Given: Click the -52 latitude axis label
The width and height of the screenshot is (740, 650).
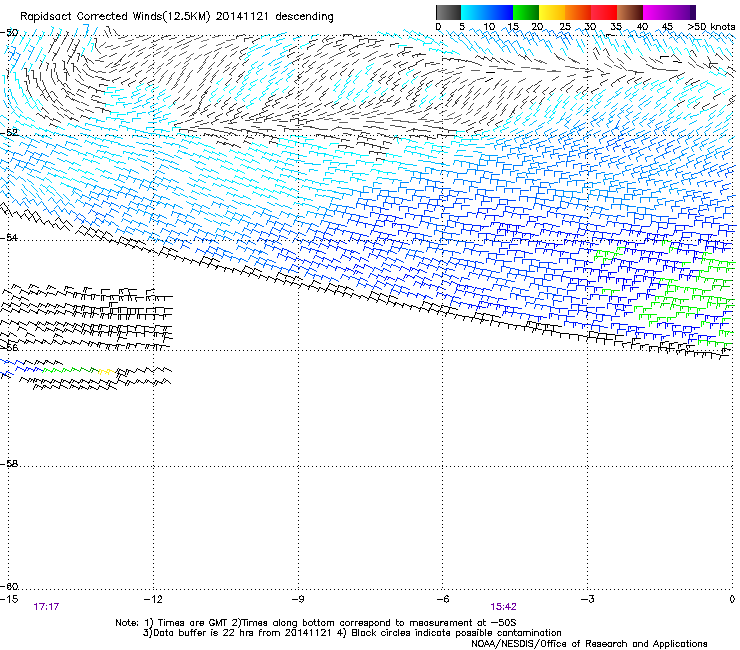Looking at the screenshot, I should (x=9, y=133).
